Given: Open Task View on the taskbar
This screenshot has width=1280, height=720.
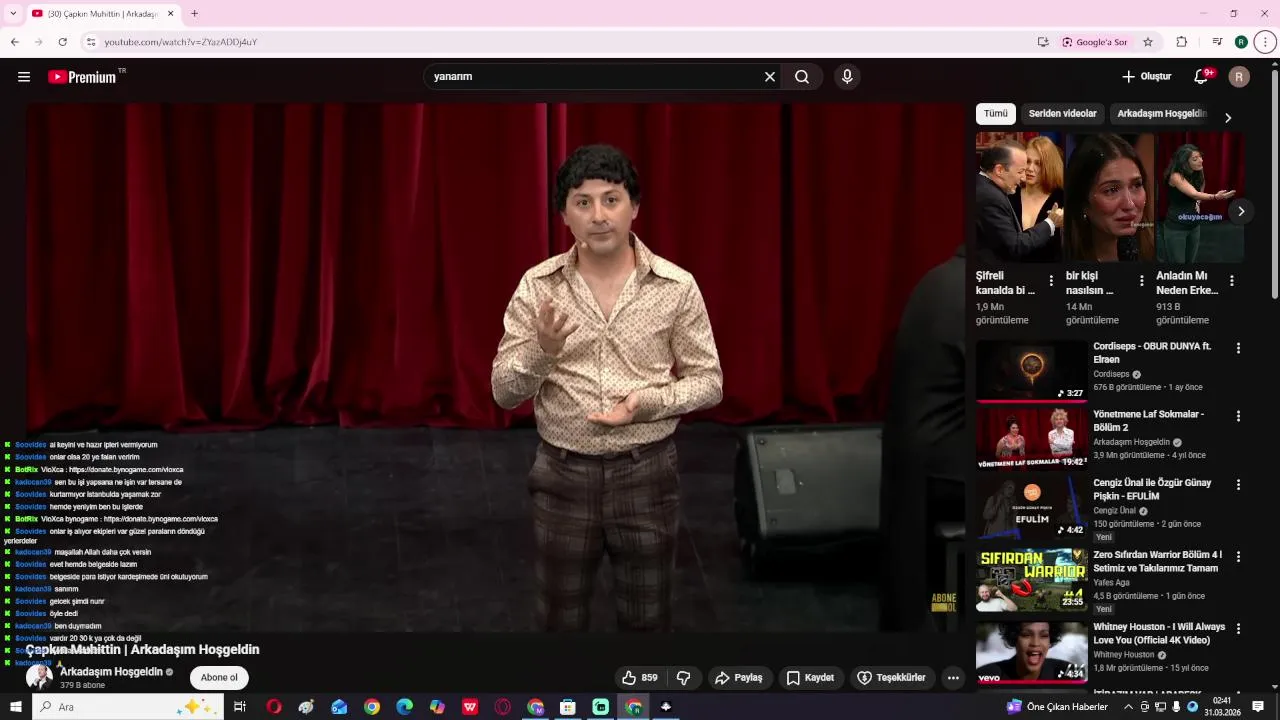Looking at the screenshot, I should 240,707.
